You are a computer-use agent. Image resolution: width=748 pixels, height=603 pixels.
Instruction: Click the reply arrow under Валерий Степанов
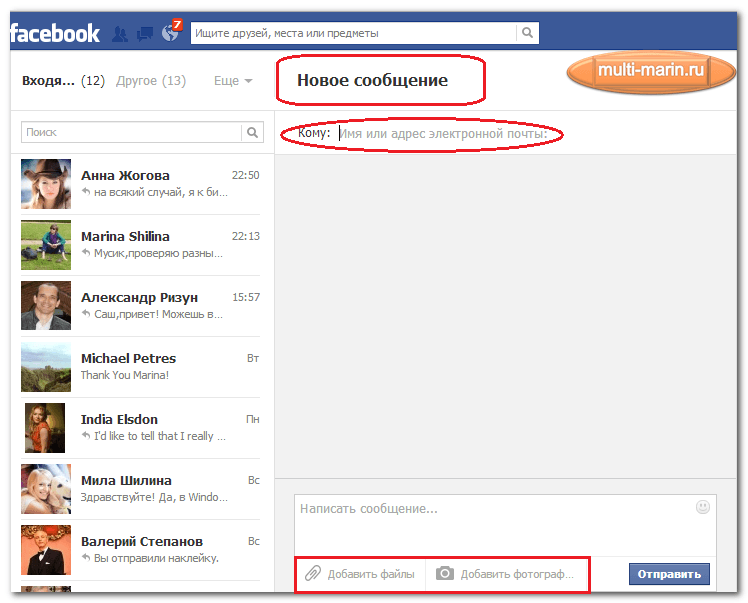pos(86,557)
